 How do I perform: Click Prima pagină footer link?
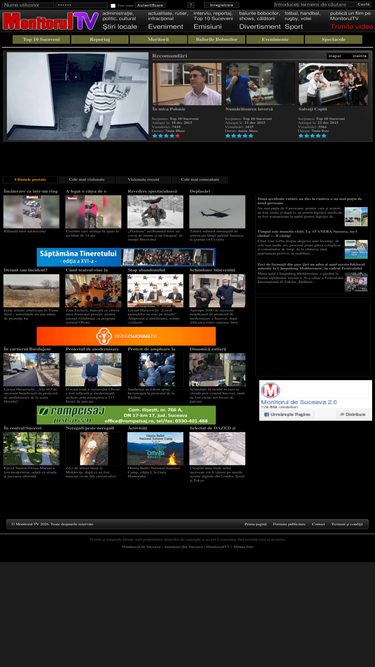[256, 524]
